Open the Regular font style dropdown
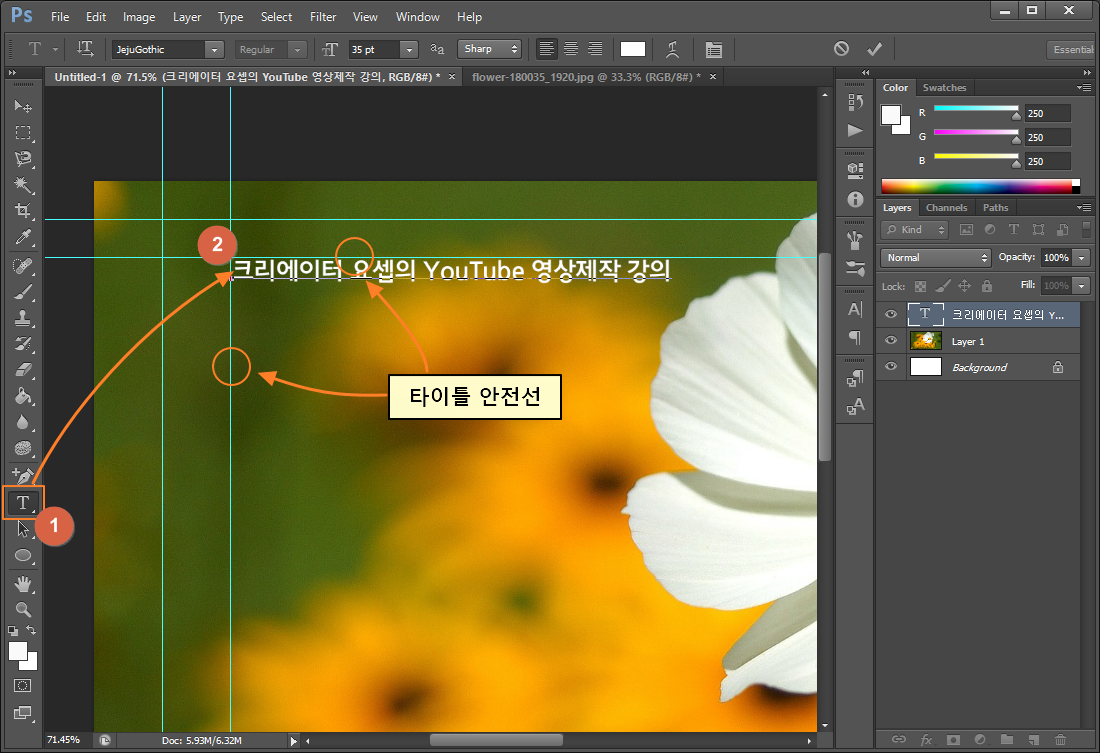 coord(297,49)
